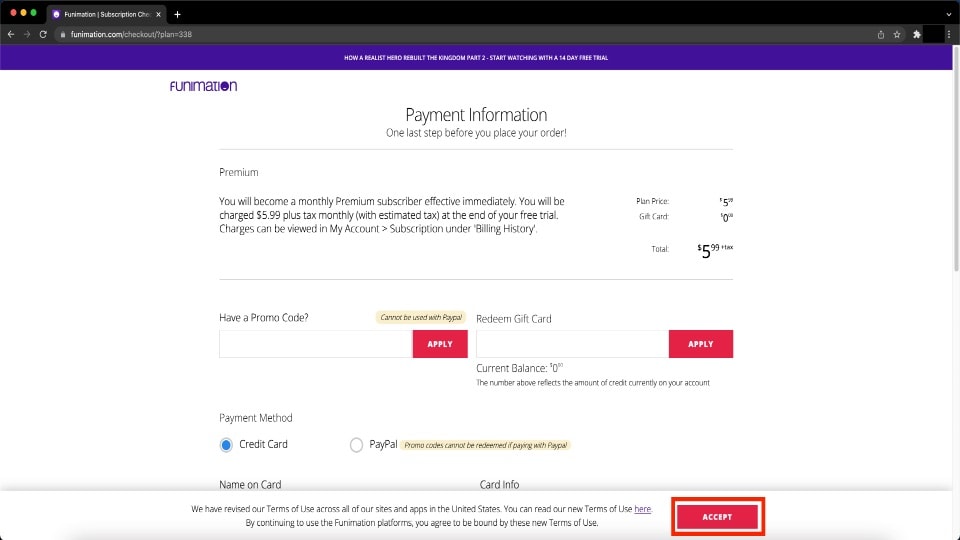Open the extensions puzzle icon
The image size is (960, 540).
coord(917,34)
